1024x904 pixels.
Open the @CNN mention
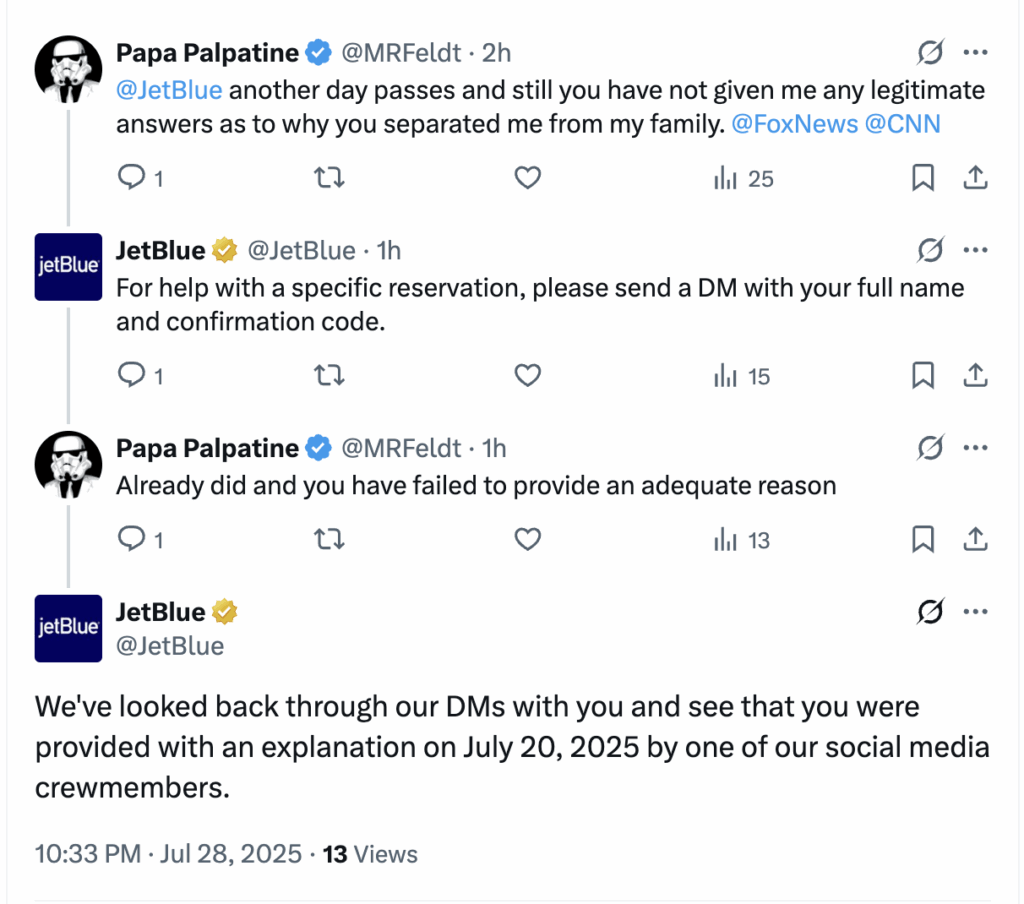coord(902,124)
